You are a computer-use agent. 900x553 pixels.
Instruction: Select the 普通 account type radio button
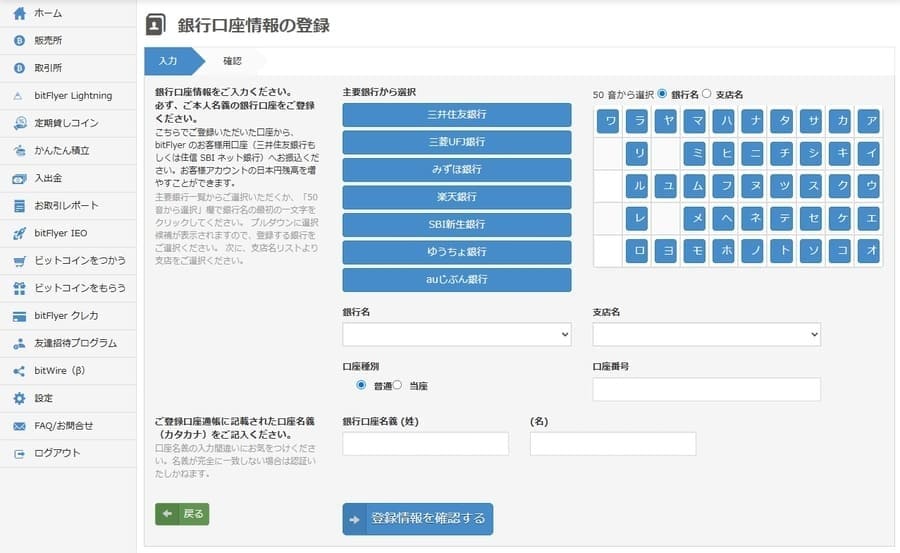coord(361,385)
